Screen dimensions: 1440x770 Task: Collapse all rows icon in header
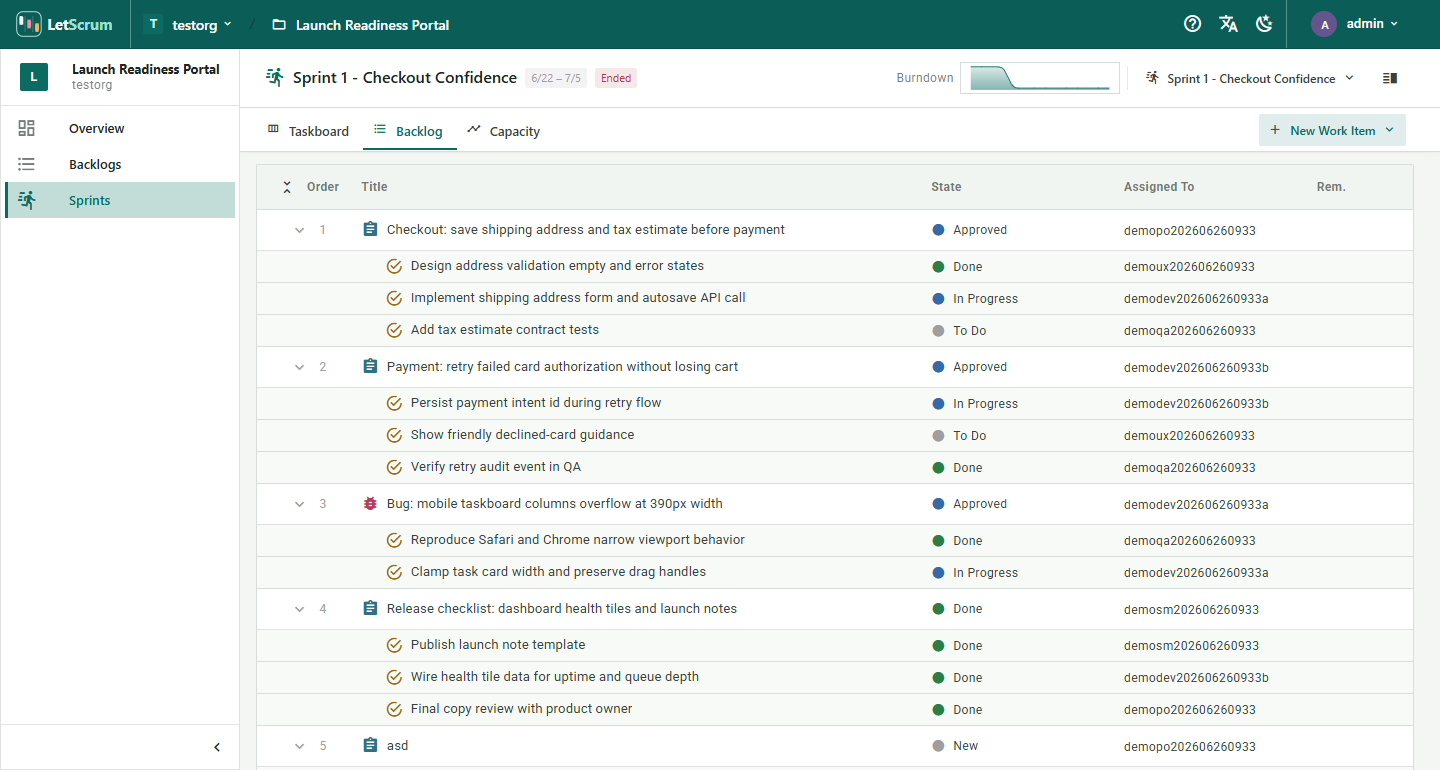[x=287, y=187]
